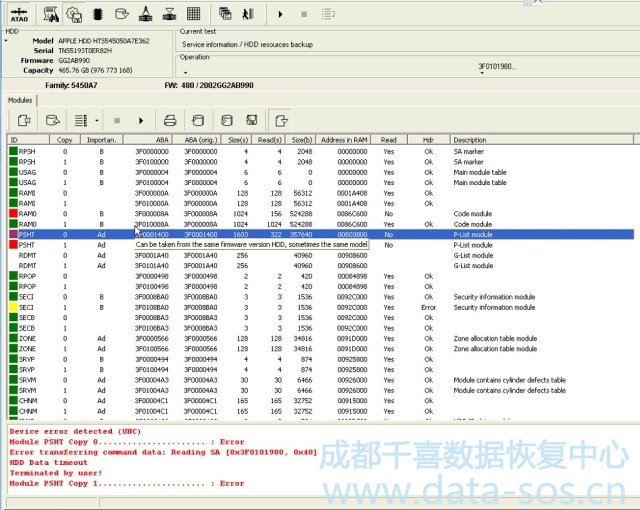Sort by the ID column header
This screenshot has width=640, height=510.
pos(28,140)
